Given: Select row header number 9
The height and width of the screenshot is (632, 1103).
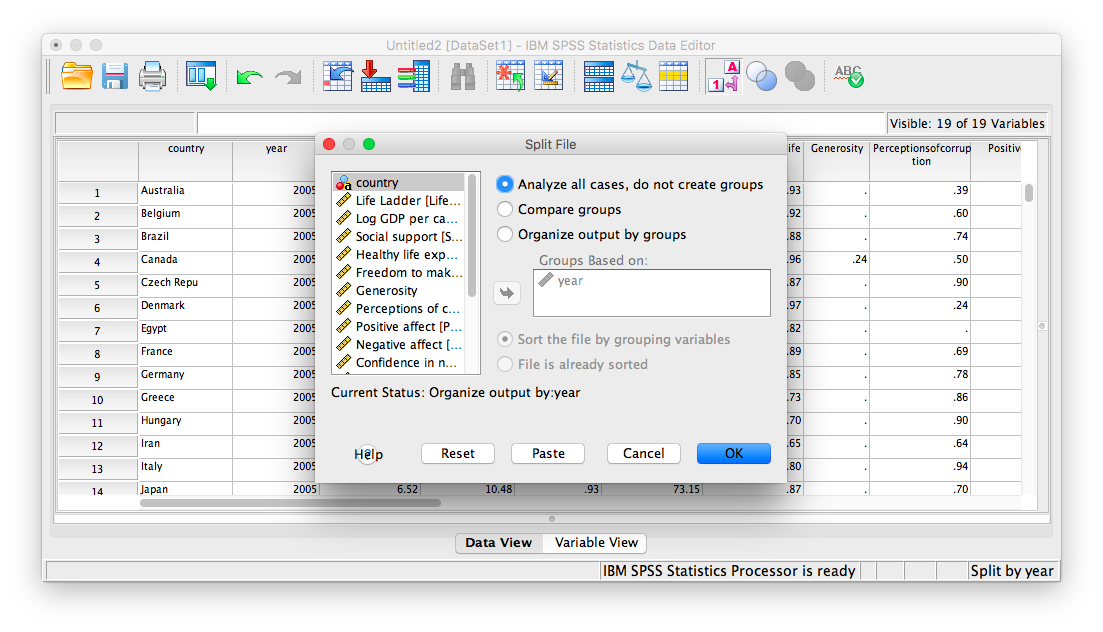Looking at the screenshot, I should point(98,377).
